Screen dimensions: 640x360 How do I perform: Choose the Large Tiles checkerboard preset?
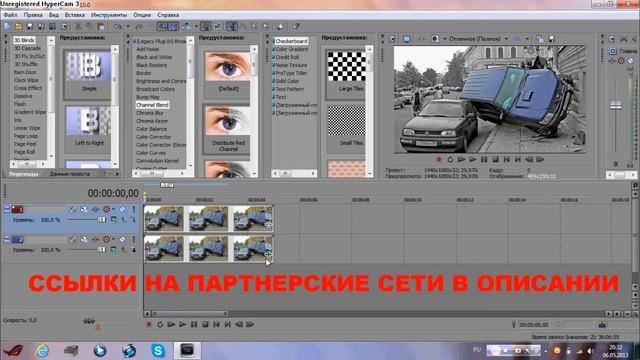347,66
